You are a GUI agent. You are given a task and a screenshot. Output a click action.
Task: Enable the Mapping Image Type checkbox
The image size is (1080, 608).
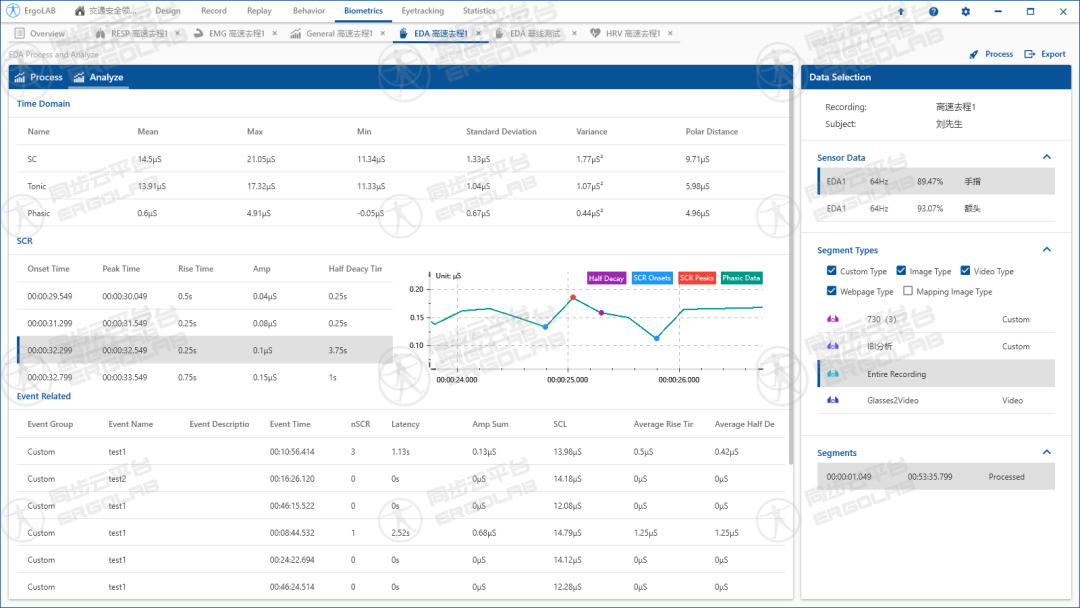(908, 291)
